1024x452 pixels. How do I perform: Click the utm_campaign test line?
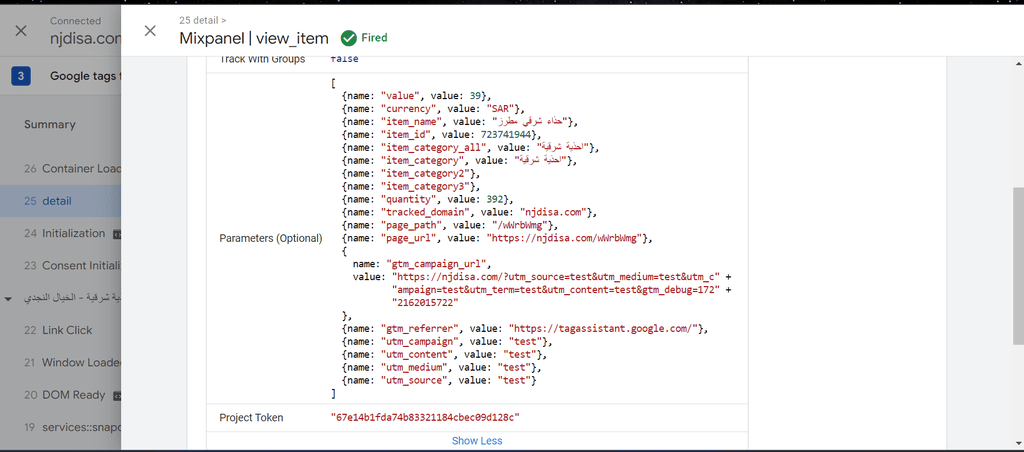tap(447, 342)
